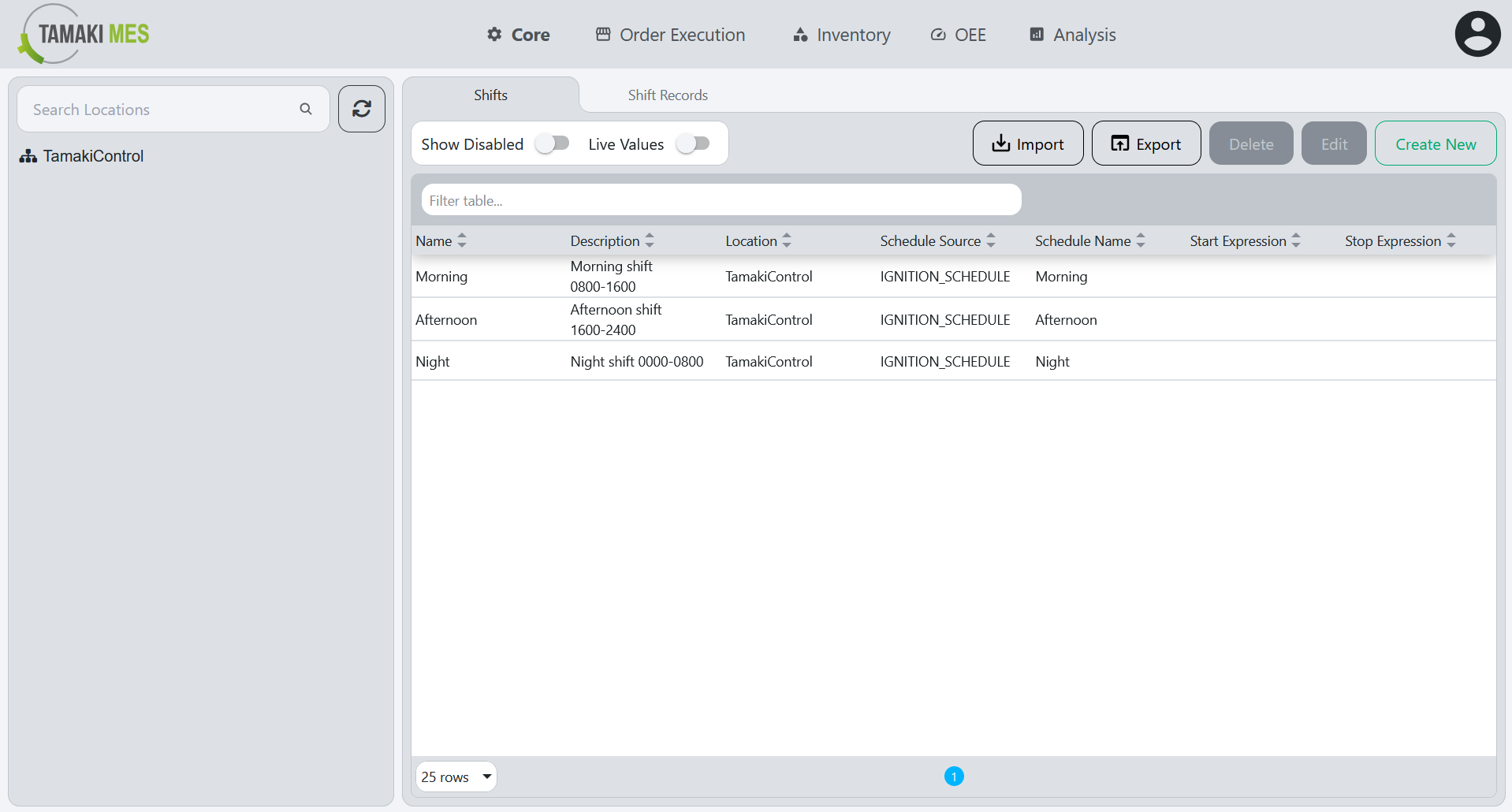Click the Analysis chart icon
1512x812 pixels.
coord(1036,34)
